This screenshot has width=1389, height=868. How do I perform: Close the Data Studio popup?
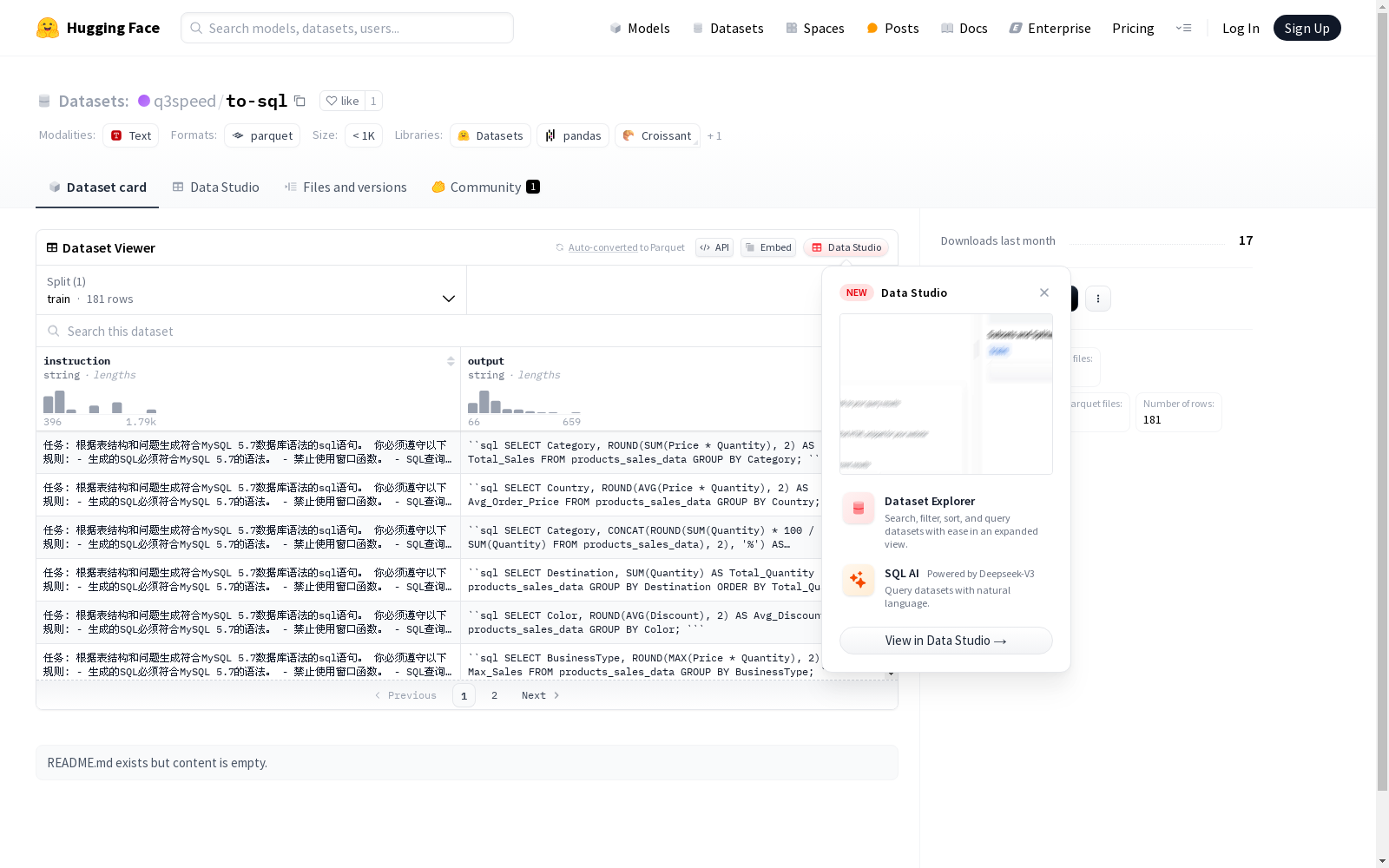(x=1044, y=293)
